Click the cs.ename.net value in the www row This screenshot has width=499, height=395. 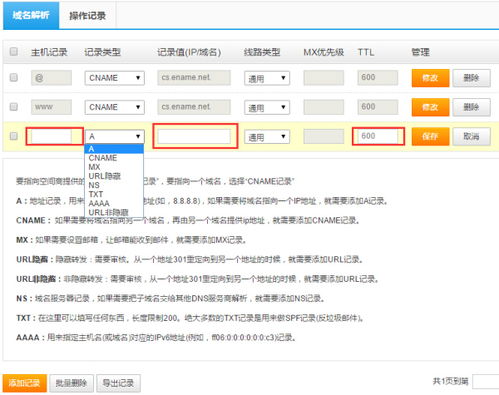tap(194, 107)
